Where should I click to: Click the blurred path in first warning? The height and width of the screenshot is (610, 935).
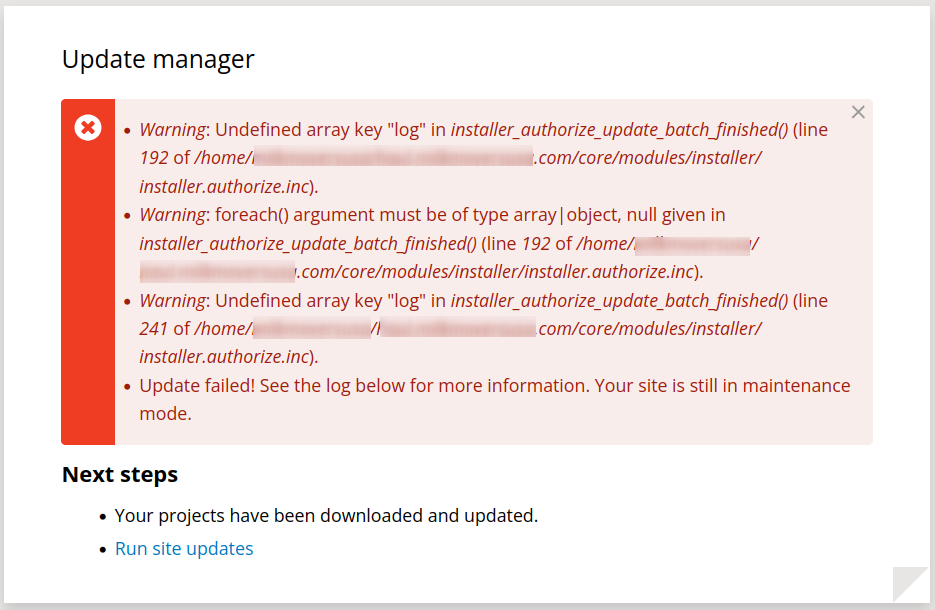(393, 157)
